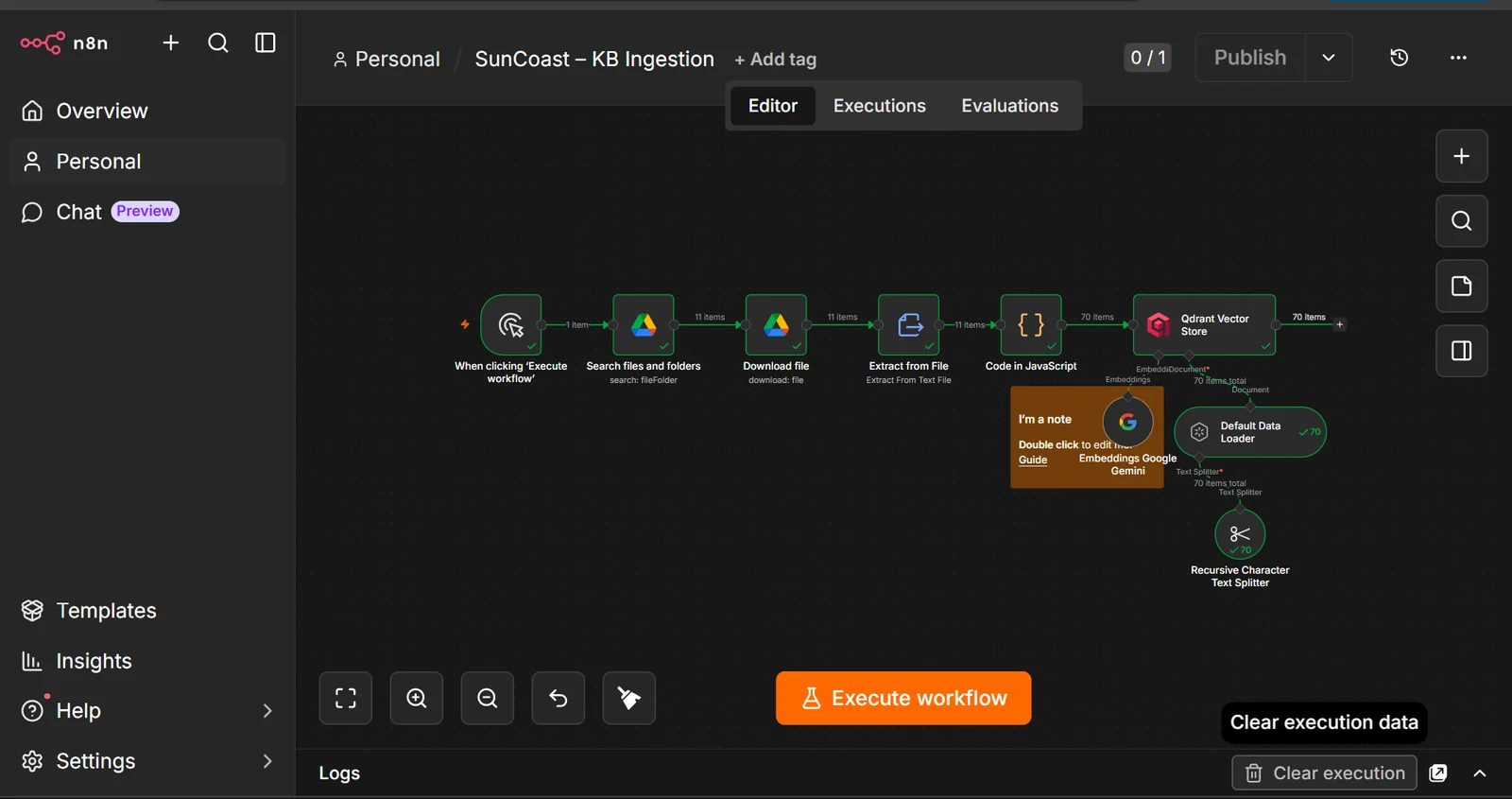Click the SunCoast – KB Ingestion workflow name

coord(594,59)
